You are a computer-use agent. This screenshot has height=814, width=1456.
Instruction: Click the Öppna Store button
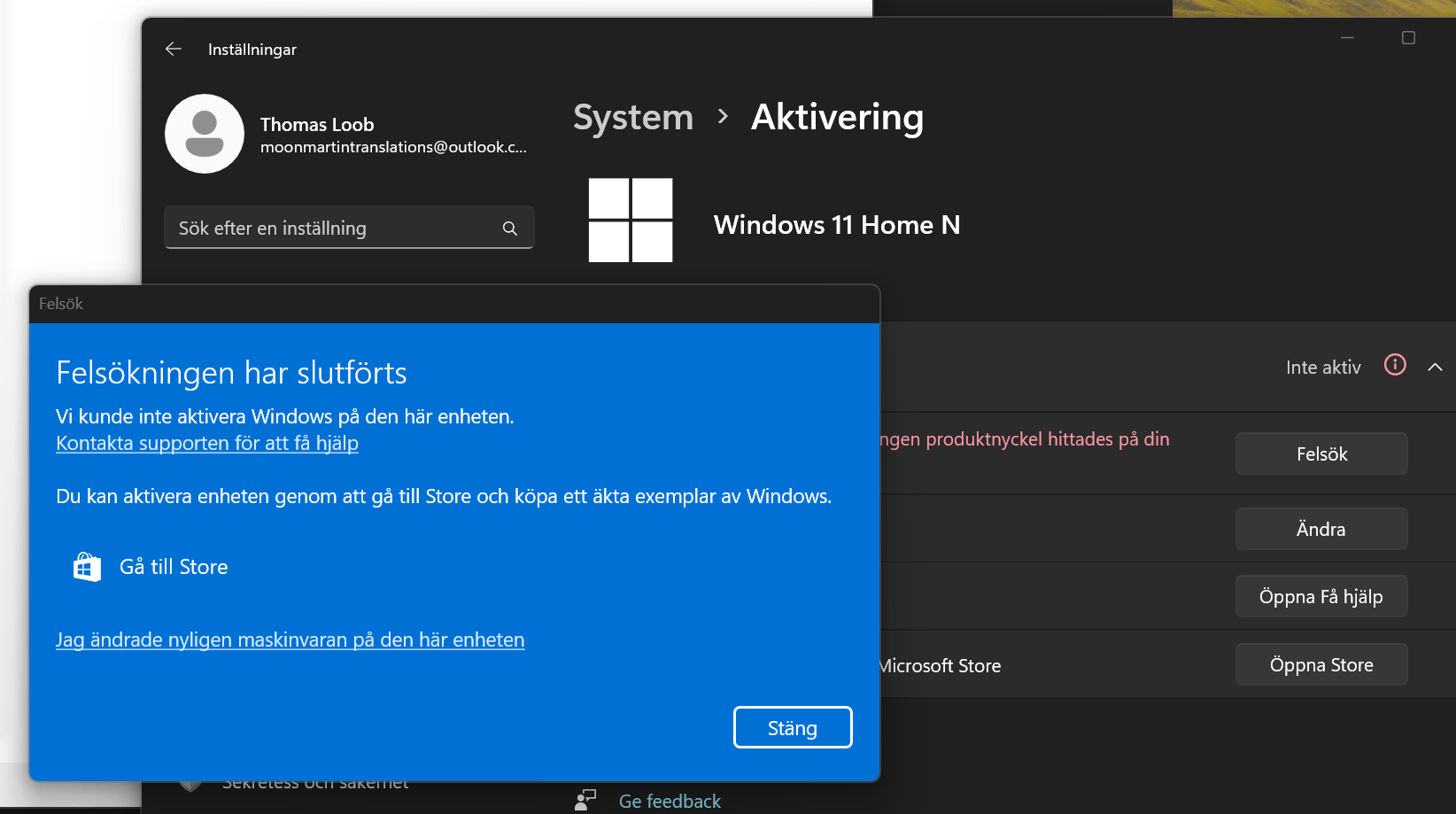tap(1321, 664)
